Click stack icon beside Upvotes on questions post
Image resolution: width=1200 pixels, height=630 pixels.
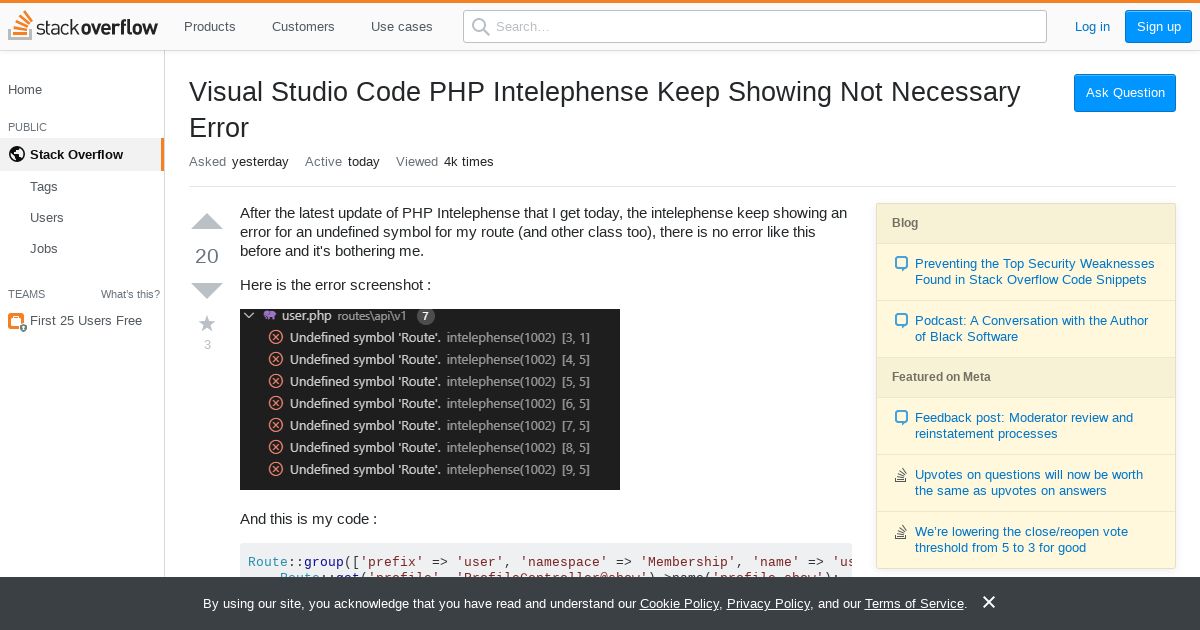click(901, 475)
